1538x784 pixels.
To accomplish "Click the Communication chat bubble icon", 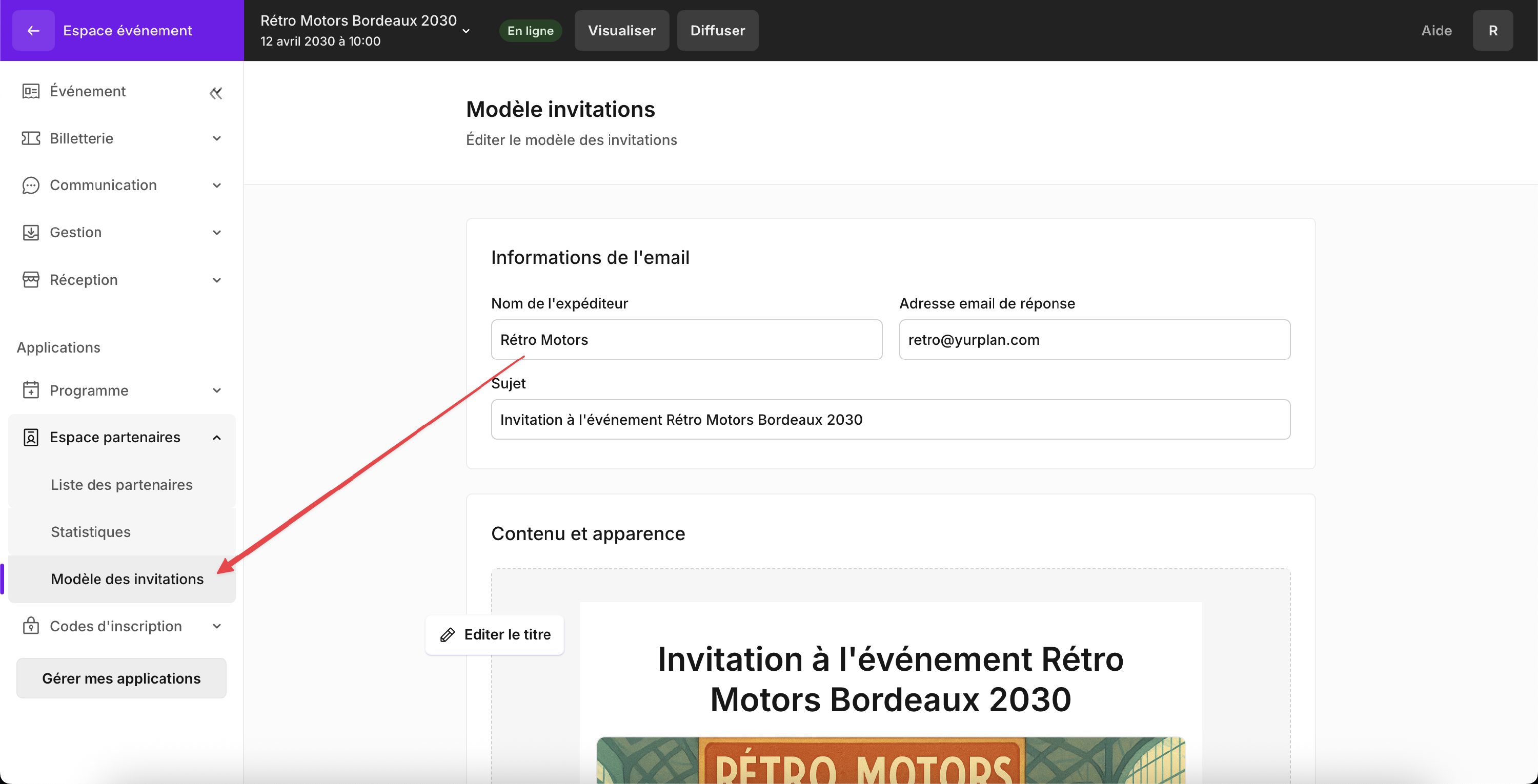I will pos(30,185).
